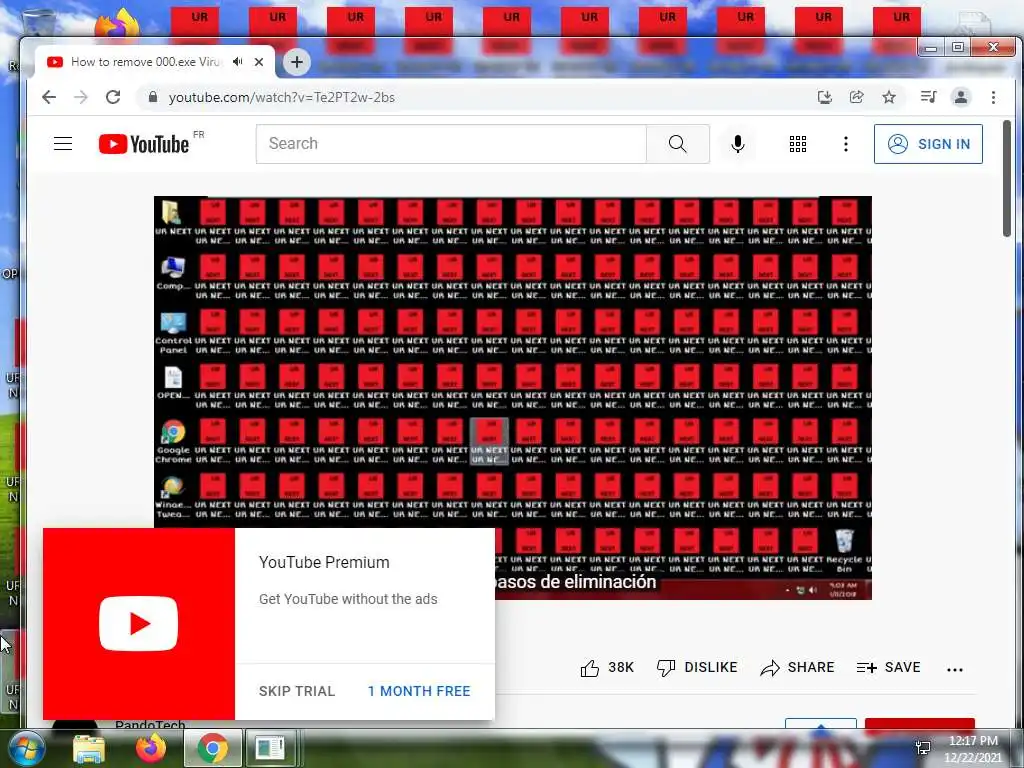This screenshot has height=768, width=1024.
Task: Close the 'How to remove 000.exe' tab
Action: coord(259,61)
